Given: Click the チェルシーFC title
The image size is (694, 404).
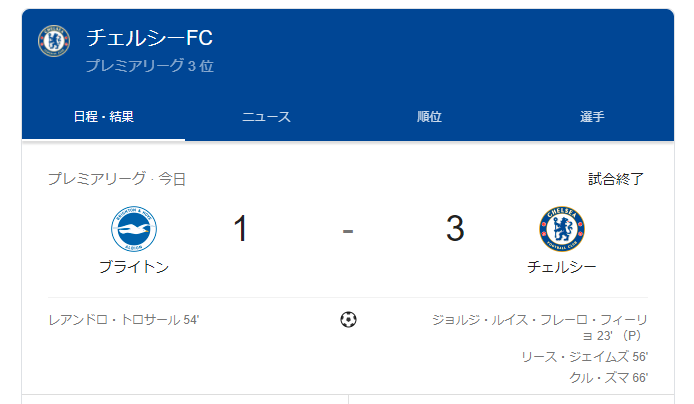Looking at the screenshot, I should (x=150, y=38).
